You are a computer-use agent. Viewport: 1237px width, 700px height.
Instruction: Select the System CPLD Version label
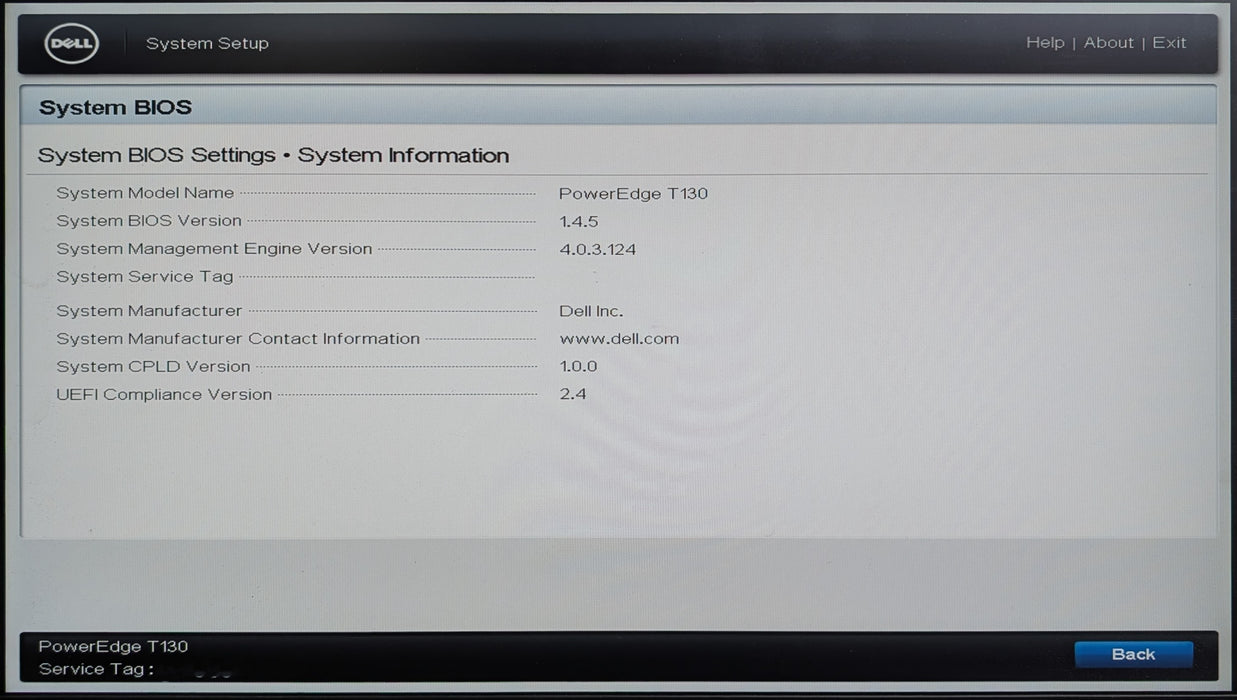coord(153,367)
